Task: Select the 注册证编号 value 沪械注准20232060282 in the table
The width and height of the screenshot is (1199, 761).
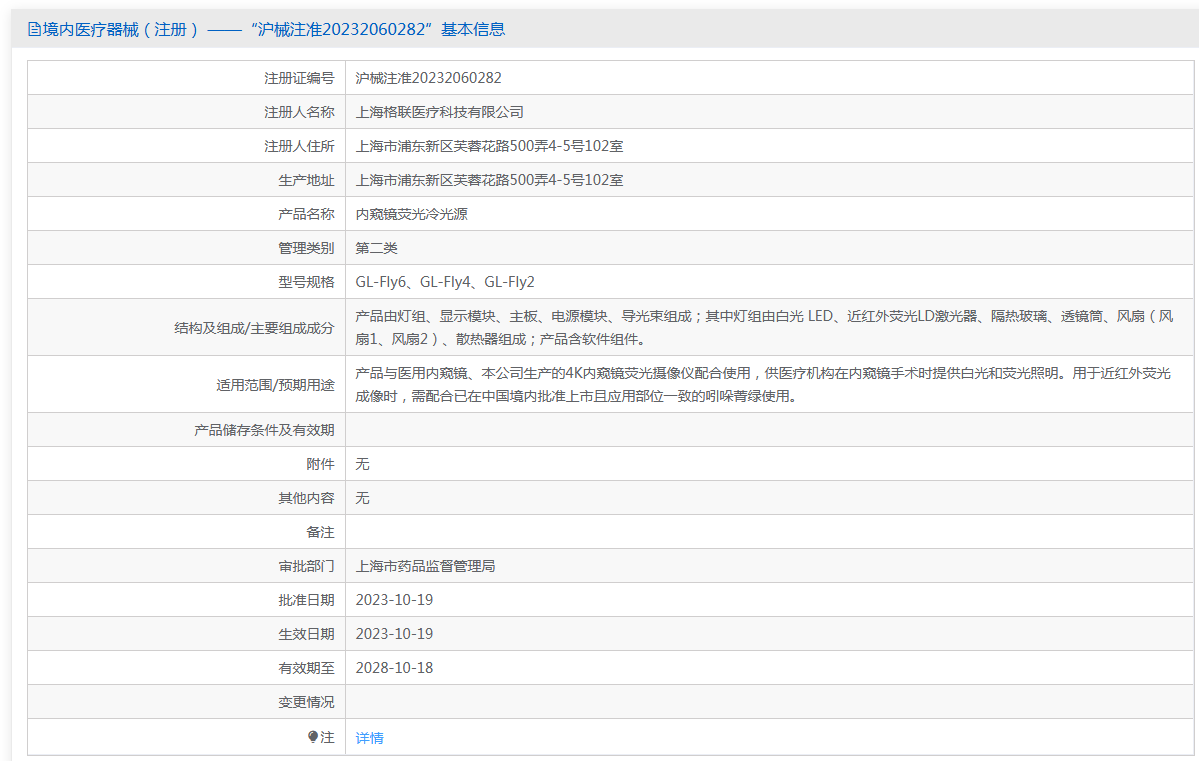Action: pos(428,78)
